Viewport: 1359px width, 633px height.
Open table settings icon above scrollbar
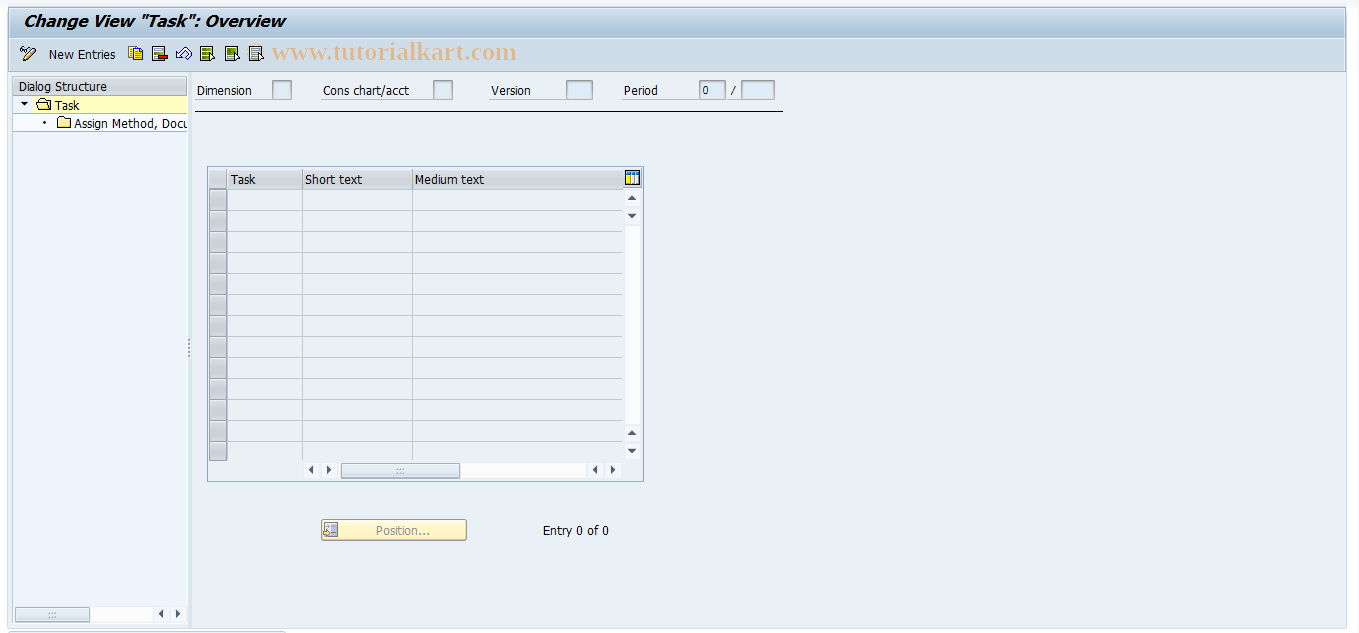click(x=632, y=178)
